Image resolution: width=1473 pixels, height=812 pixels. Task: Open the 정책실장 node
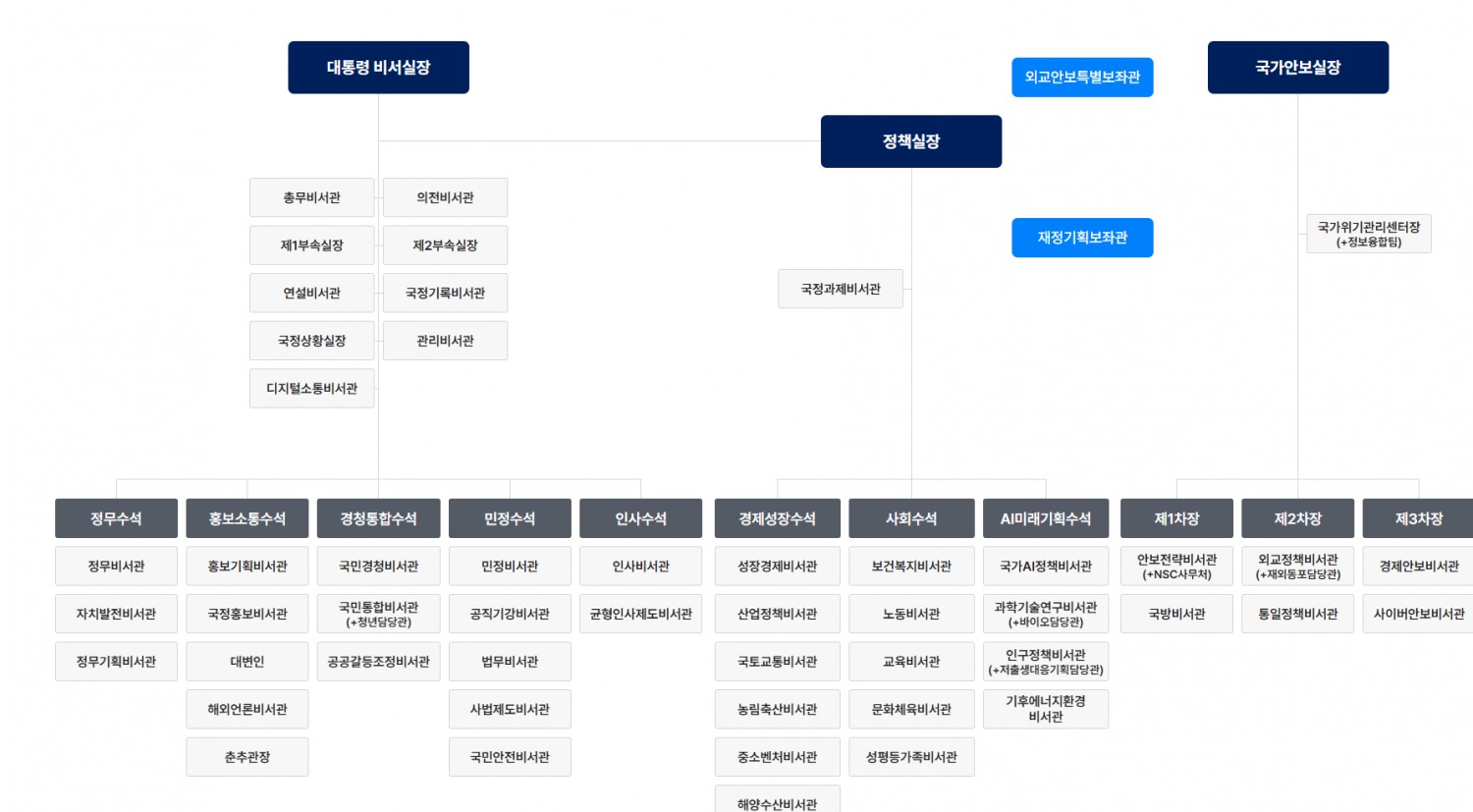[911, 141]
